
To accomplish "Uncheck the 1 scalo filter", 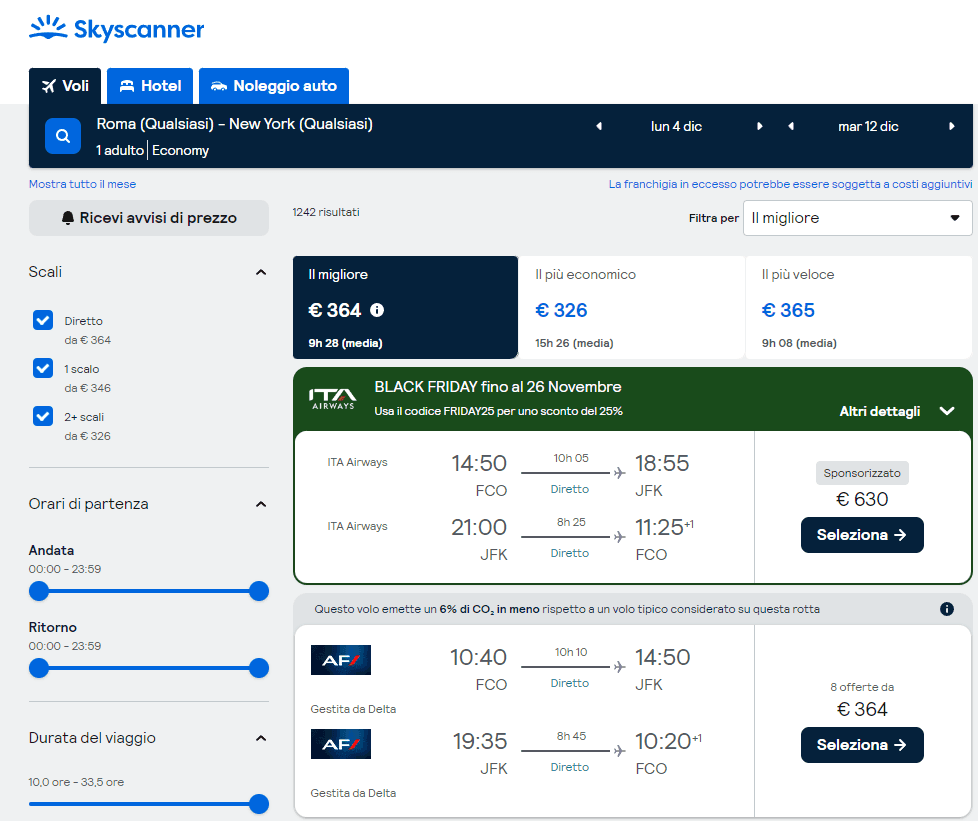I will [x=43, y=368].
